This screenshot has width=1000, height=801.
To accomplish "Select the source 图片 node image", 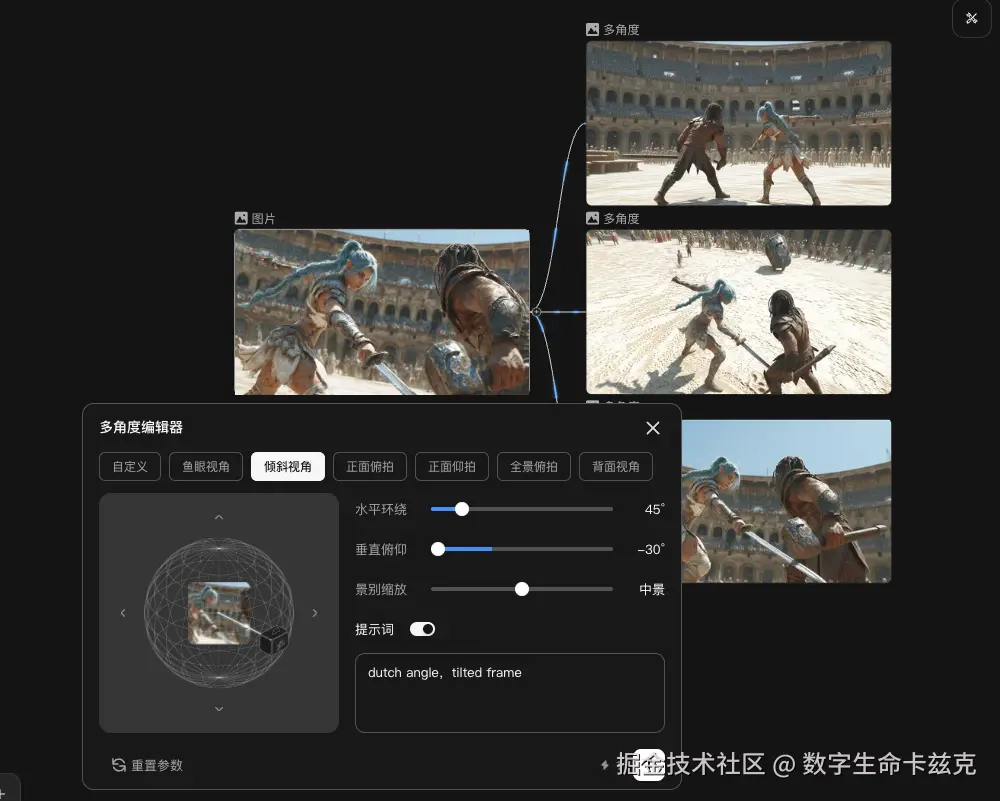I will tap(382, 312).
